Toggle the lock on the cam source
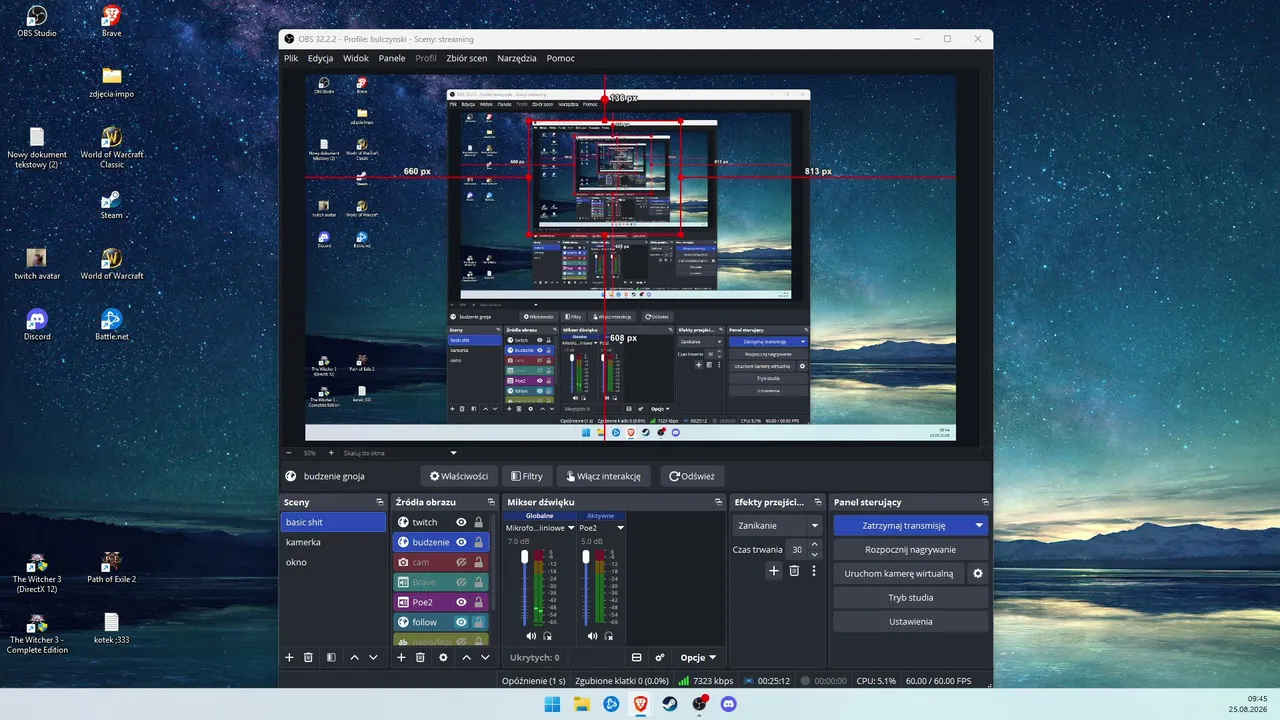This screenshot has width=1280, height=720. tap(479, 562)
